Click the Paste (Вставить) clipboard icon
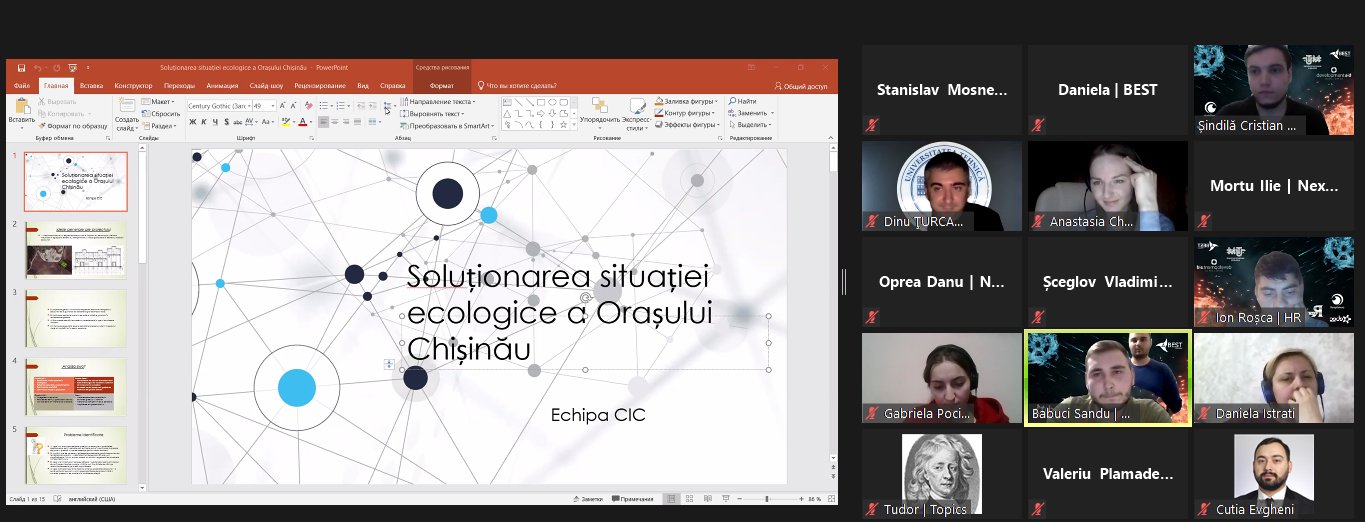 (21, 108)
